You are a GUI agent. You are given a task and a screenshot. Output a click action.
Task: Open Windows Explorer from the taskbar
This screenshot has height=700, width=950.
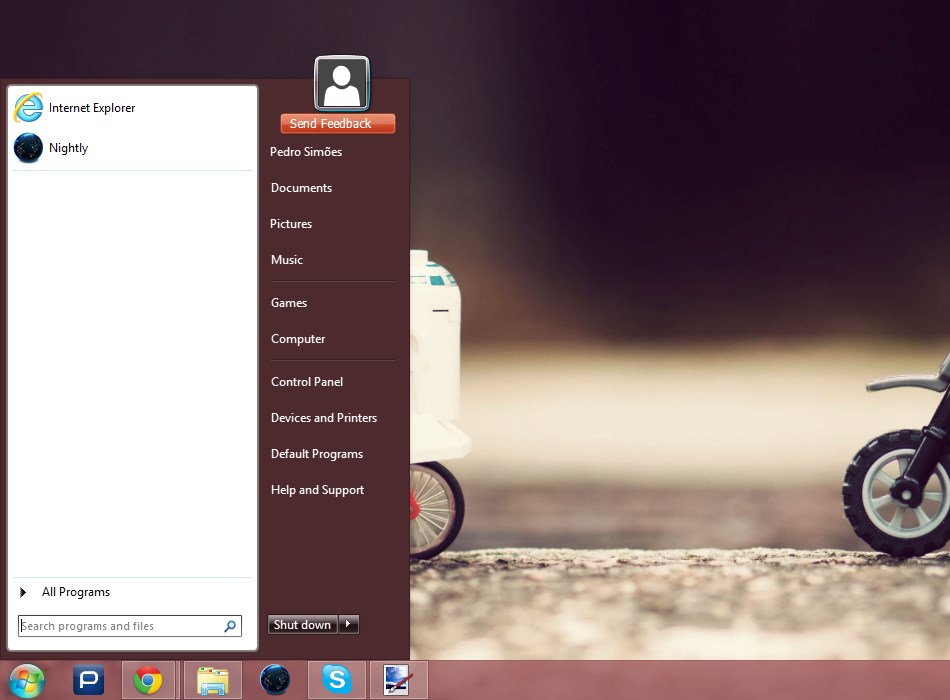click(x=212, y=681)
